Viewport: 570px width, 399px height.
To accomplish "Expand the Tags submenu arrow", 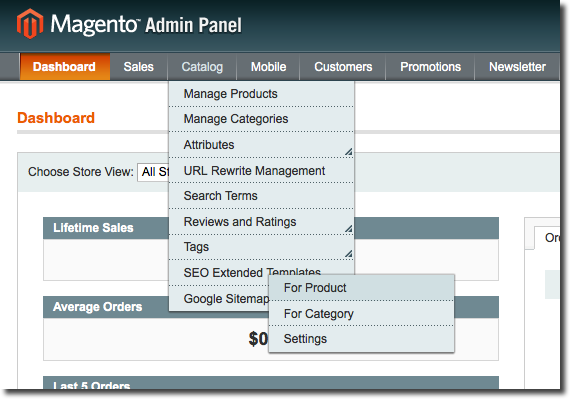I will tap(349, 254).
